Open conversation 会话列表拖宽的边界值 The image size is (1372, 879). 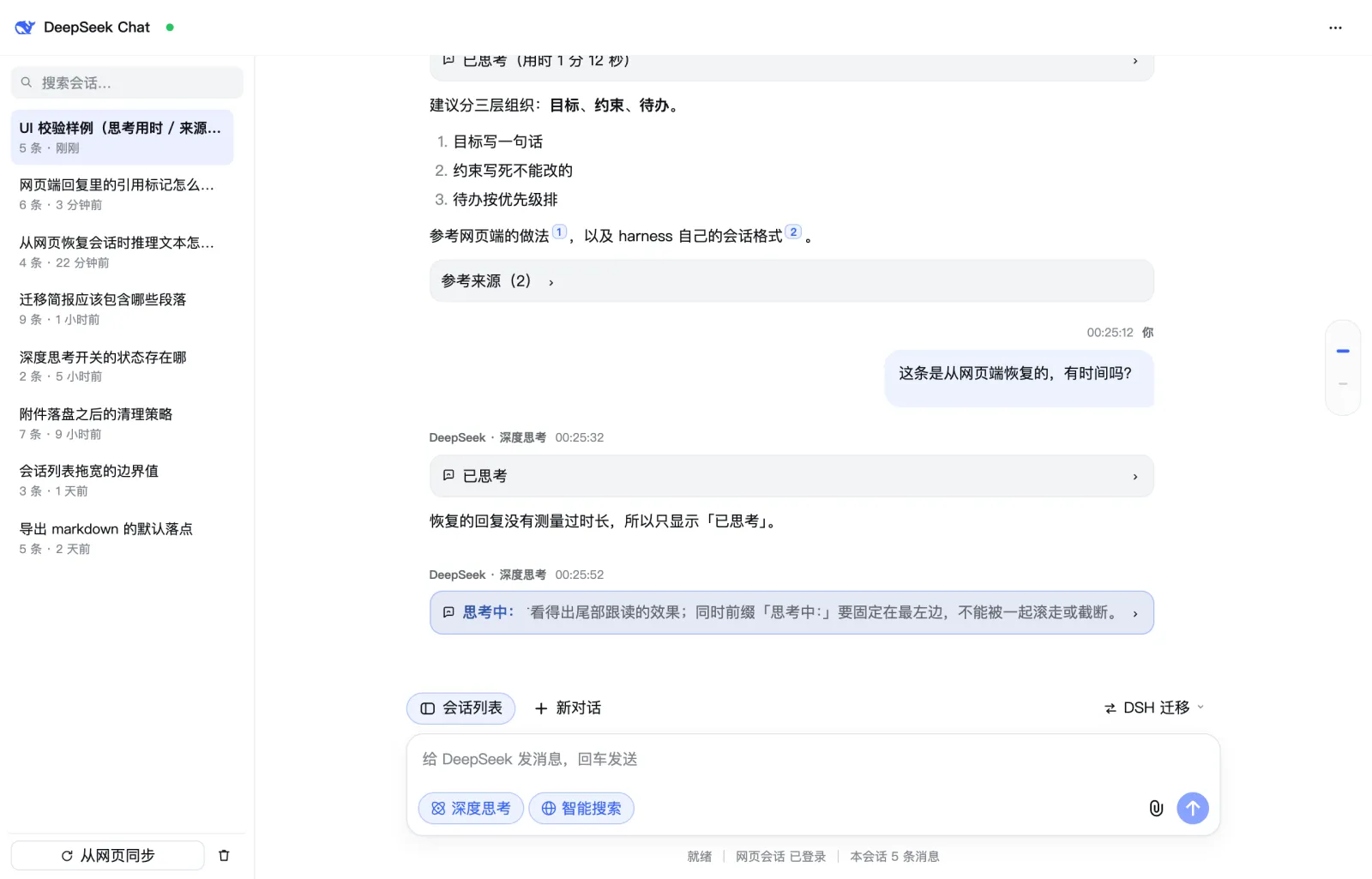tap(122, 480)
